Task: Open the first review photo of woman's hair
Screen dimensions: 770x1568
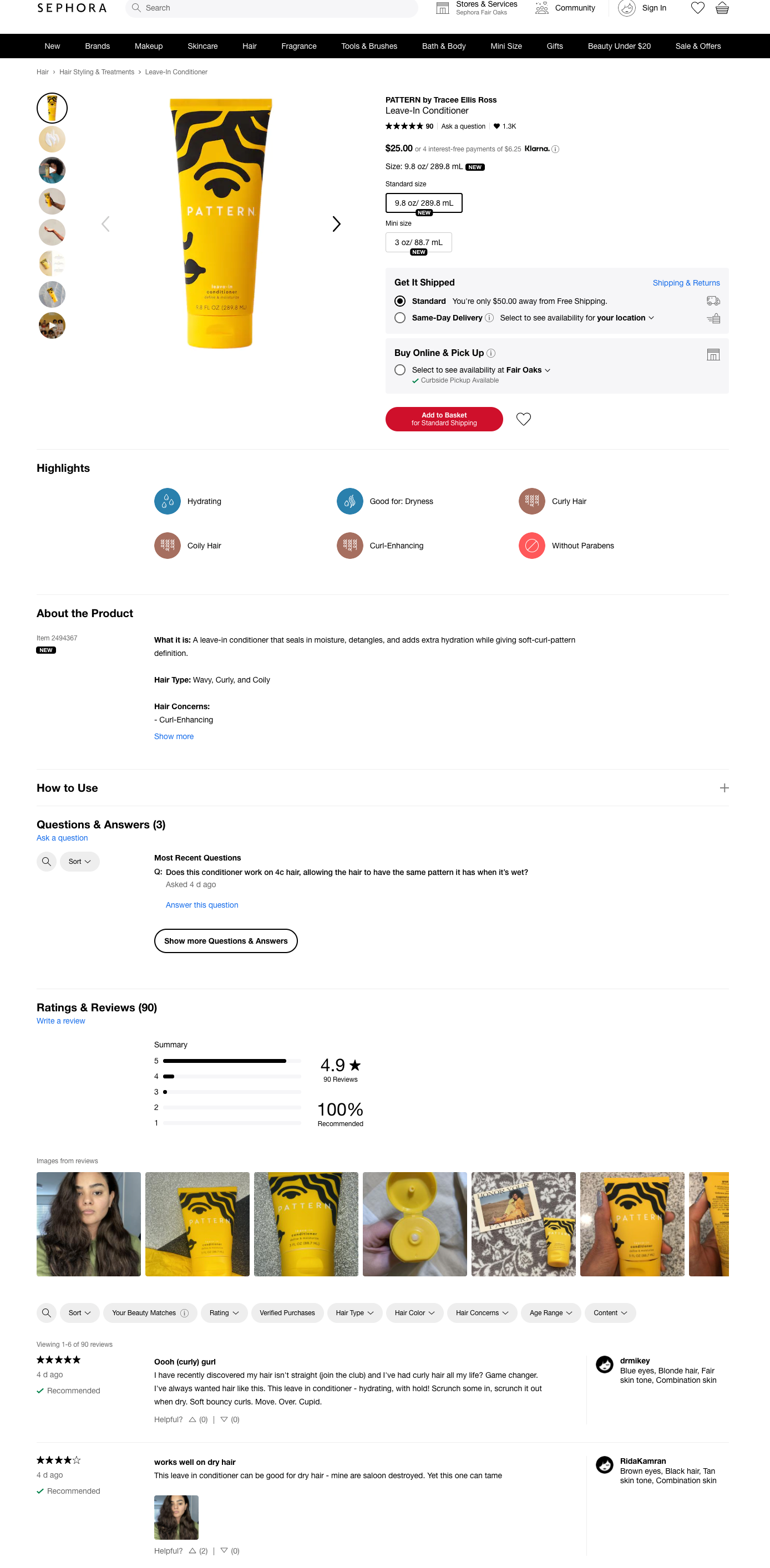Action: coord(88,1224)
